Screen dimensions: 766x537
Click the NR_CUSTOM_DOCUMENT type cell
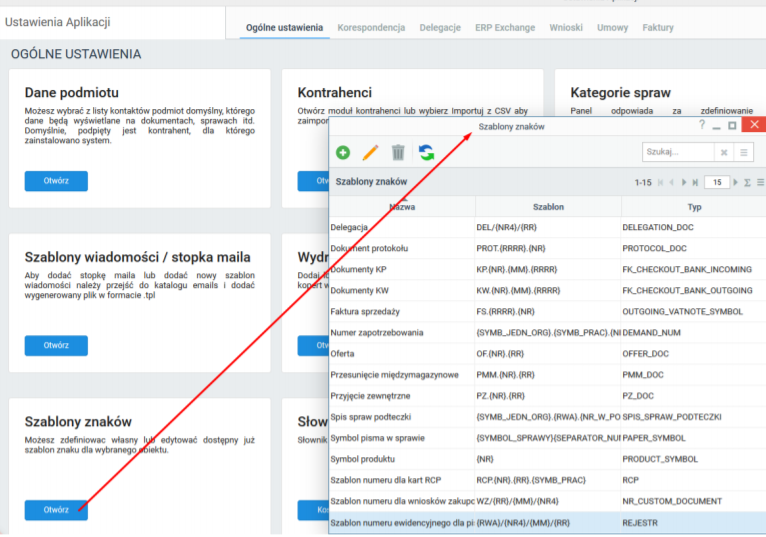(x=694, y=501)
